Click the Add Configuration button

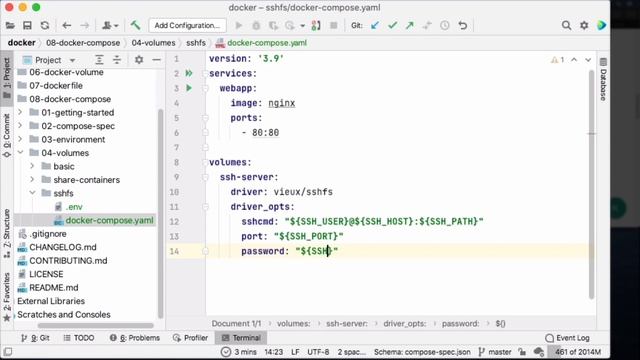(x=187, y=25)
